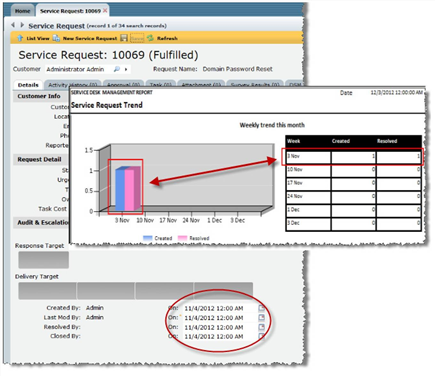Image resolution: width=435 pixels, height=376 pixels.
Task: Click the New Service Request label
Action: click(90, 39)
